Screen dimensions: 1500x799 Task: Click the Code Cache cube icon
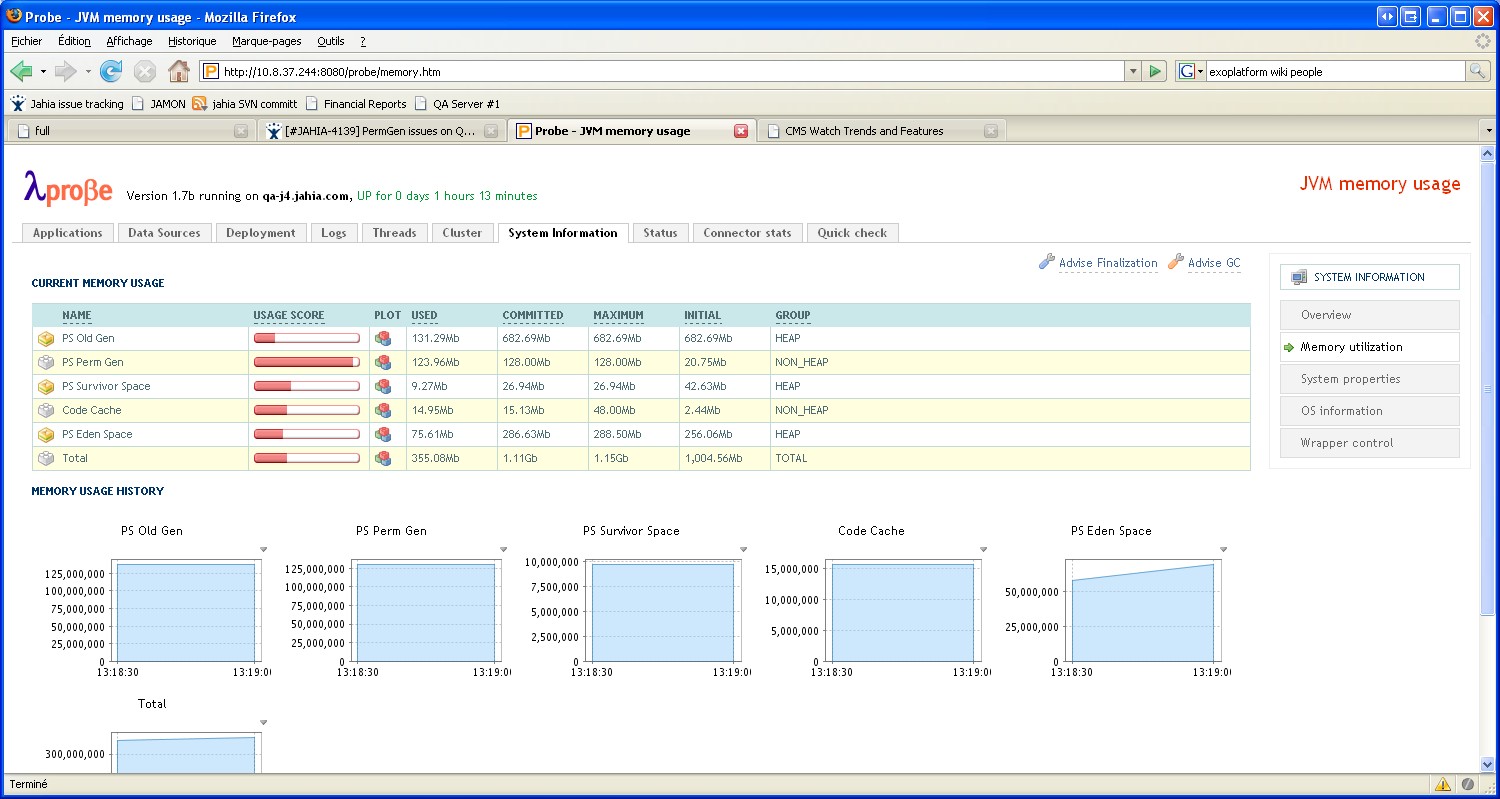tap(46, 410)
